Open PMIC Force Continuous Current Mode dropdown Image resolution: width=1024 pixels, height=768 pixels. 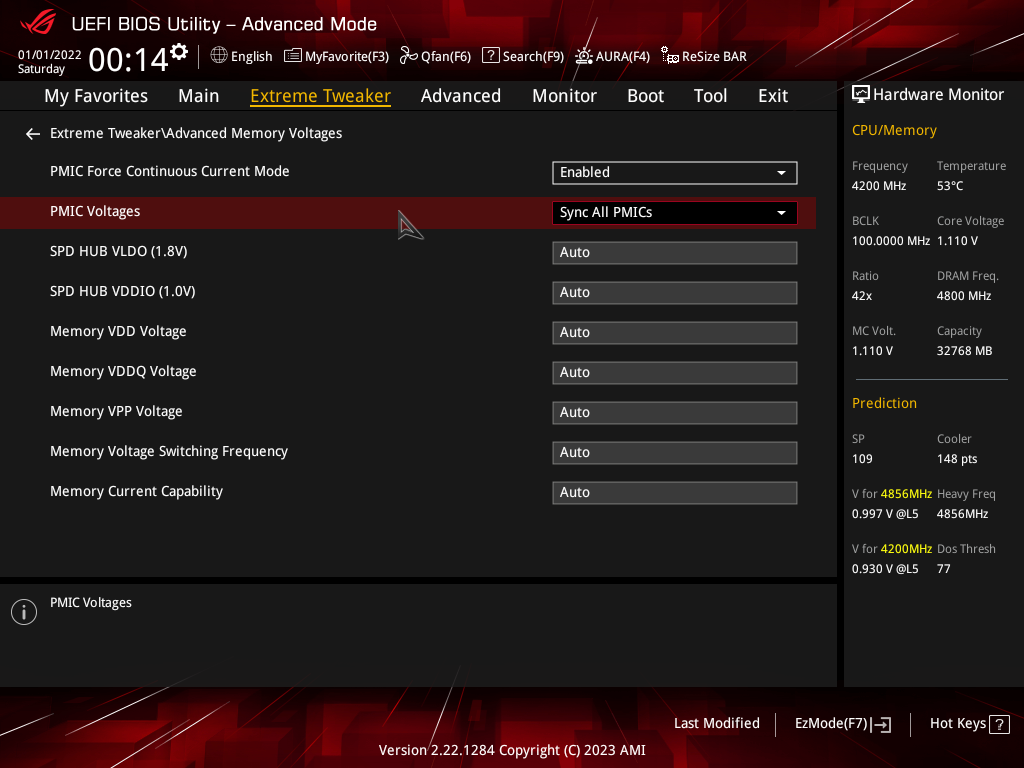tap(675, 172)
